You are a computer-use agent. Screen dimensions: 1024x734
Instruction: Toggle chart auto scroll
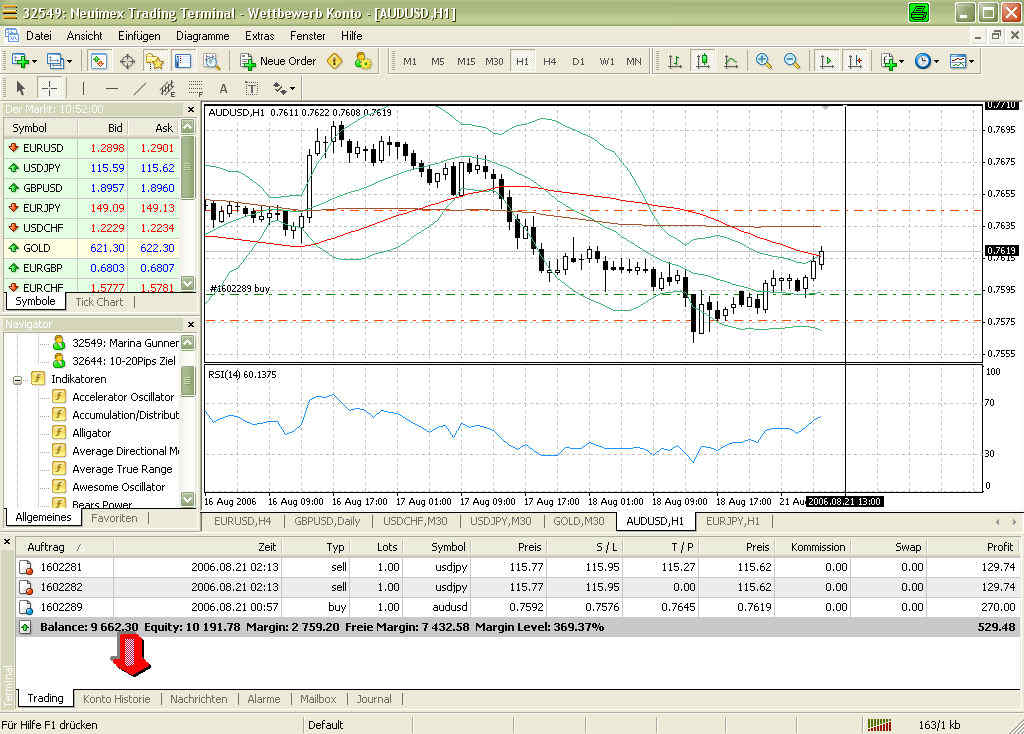827,61
